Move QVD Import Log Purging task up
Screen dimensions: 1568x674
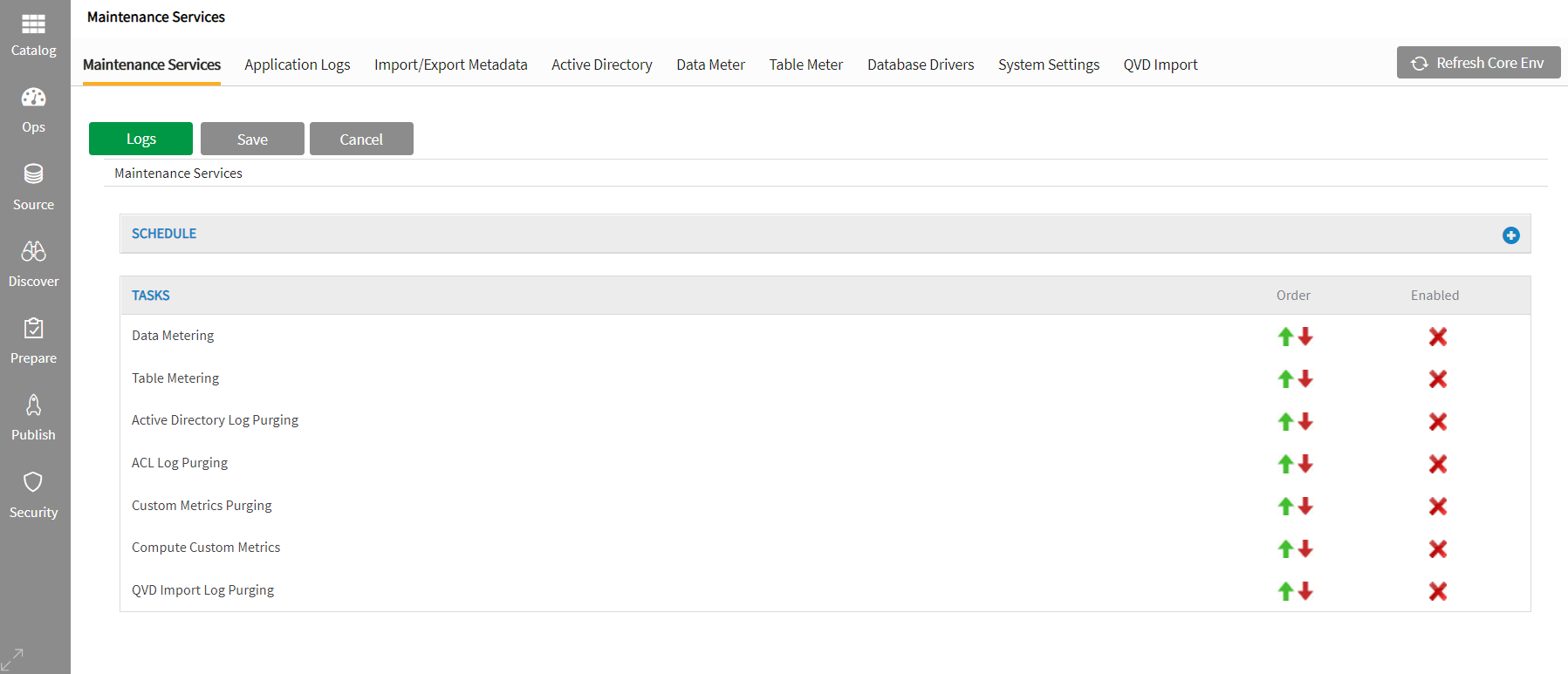[1285, 591]
